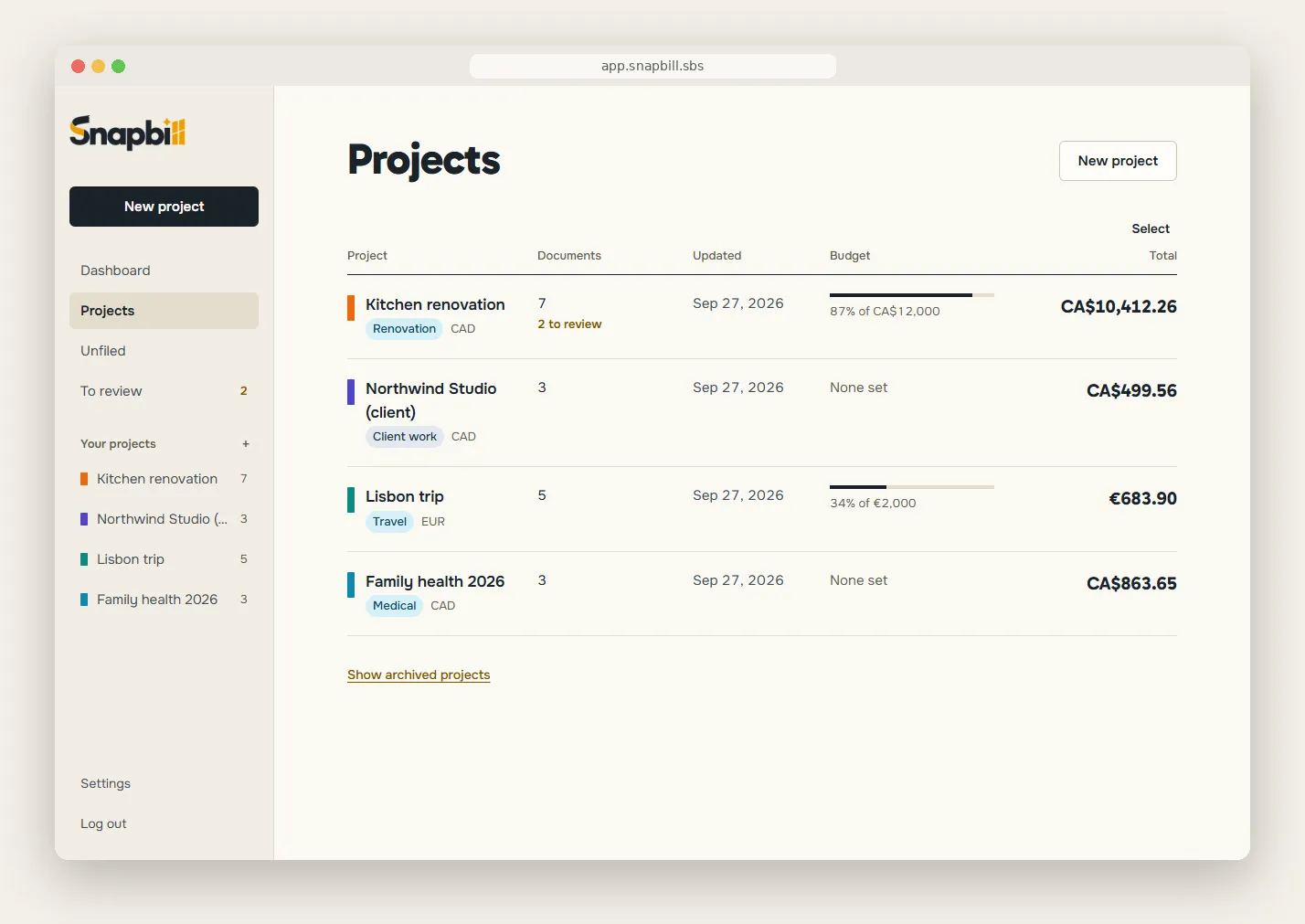Open the Projects sidebar item
This screenshot has height=924, width=1305.
pos(164,311)
